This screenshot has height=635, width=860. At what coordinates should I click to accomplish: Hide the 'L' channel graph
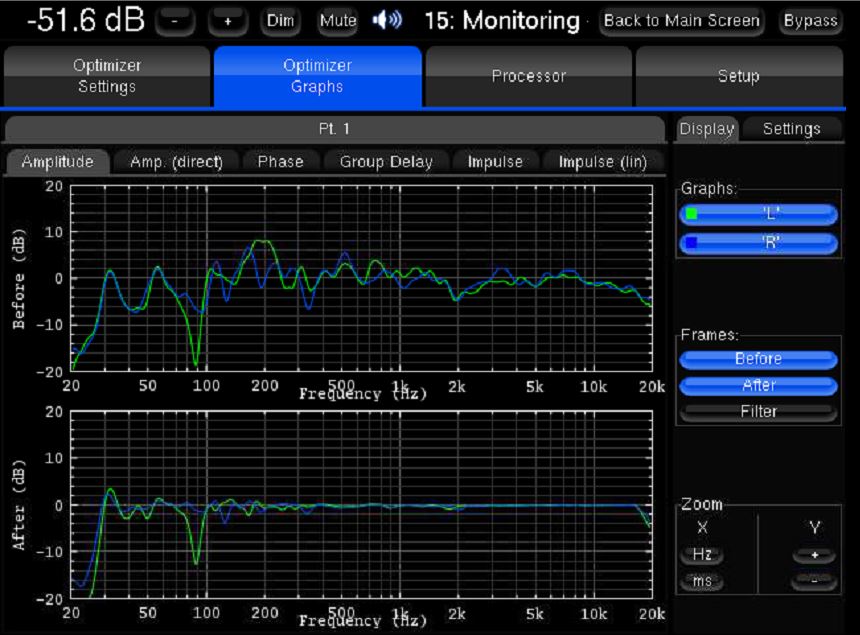[x=757, y=213]
